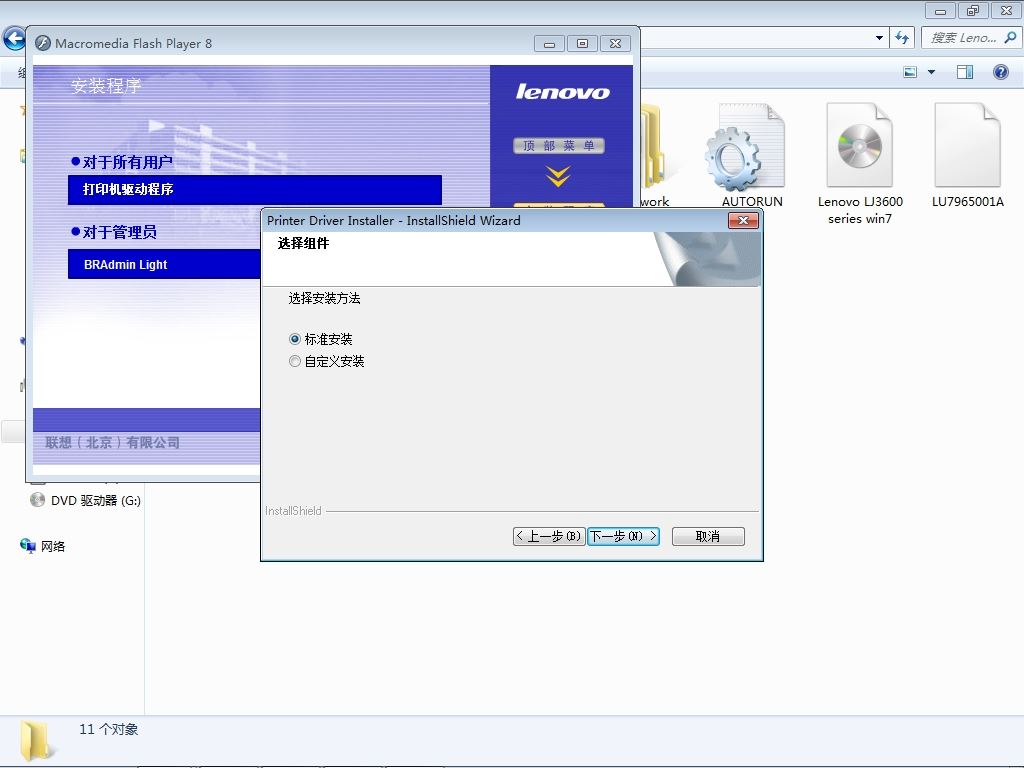
Task: Minimize the Macromedia Flash Player 8 window
Action: (x=549, y=44)
